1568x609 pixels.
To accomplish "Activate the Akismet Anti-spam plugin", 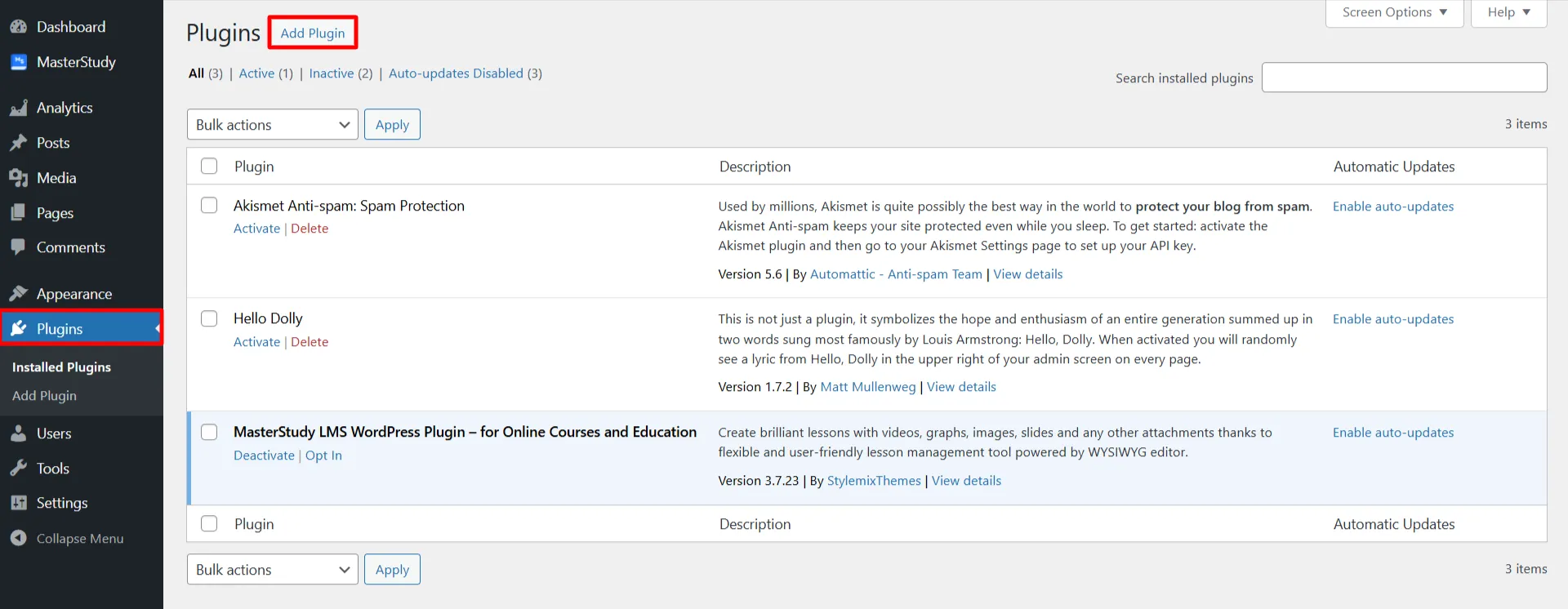I will tap(256, 229).
